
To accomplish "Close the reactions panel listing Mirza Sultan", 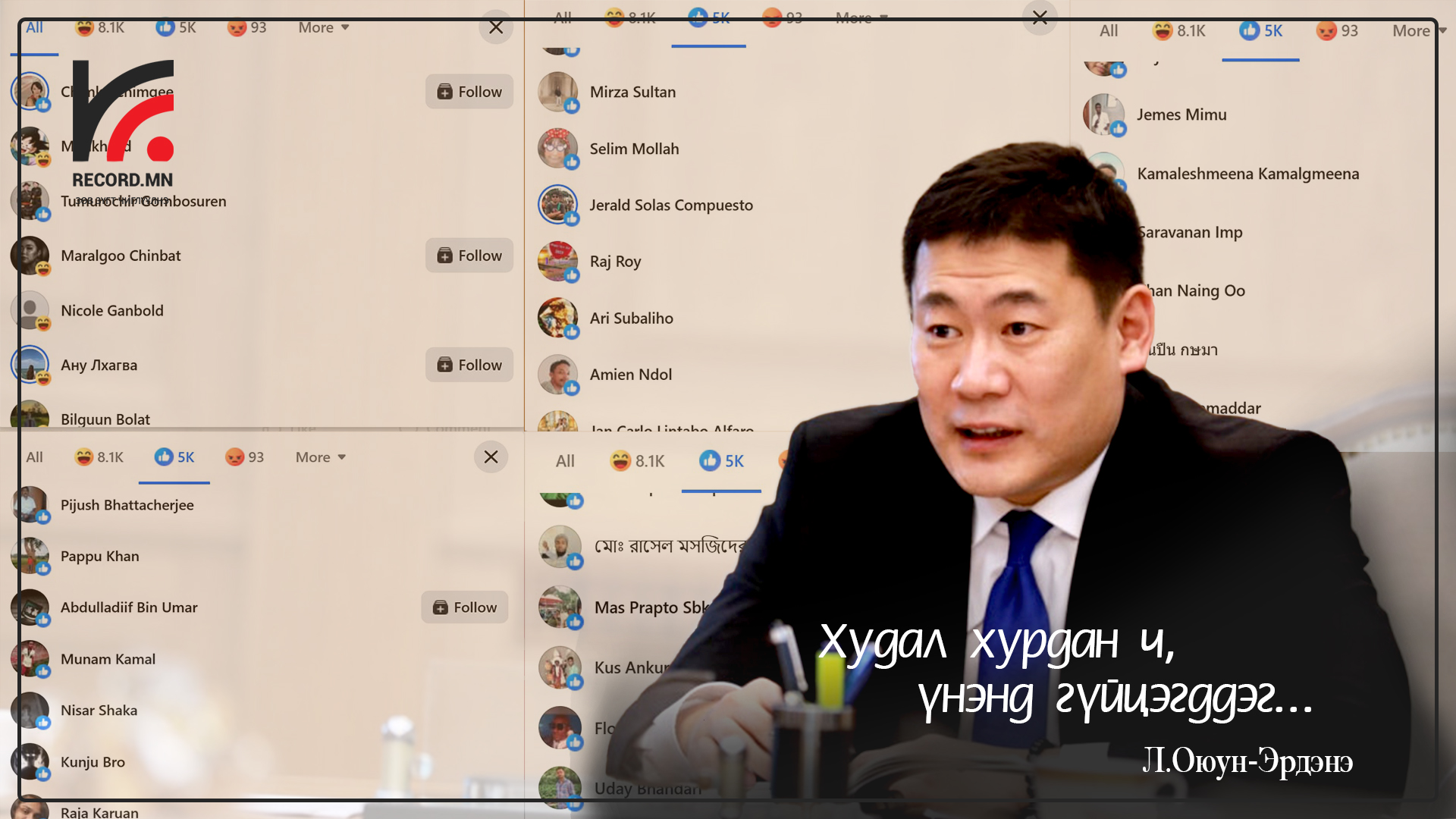I will pos(1040,17).
